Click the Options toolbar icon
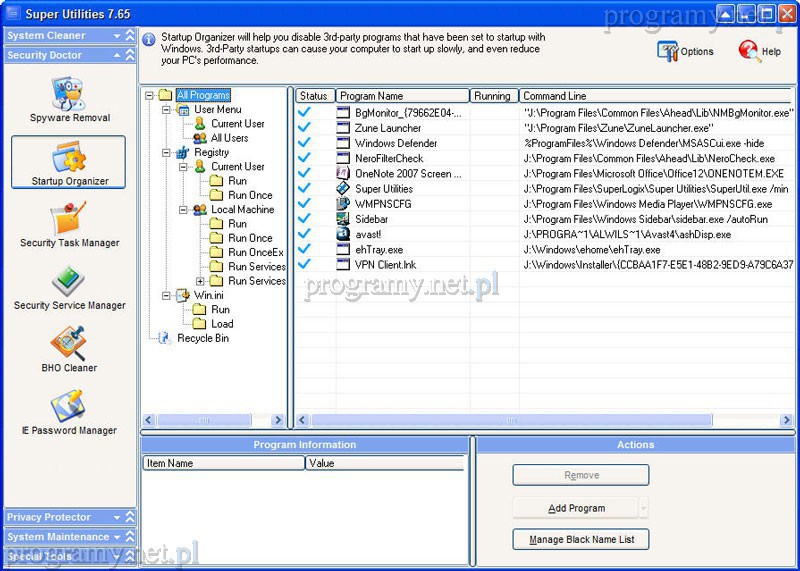This screenshot has height=571, width=800. (x=685, y=51)
